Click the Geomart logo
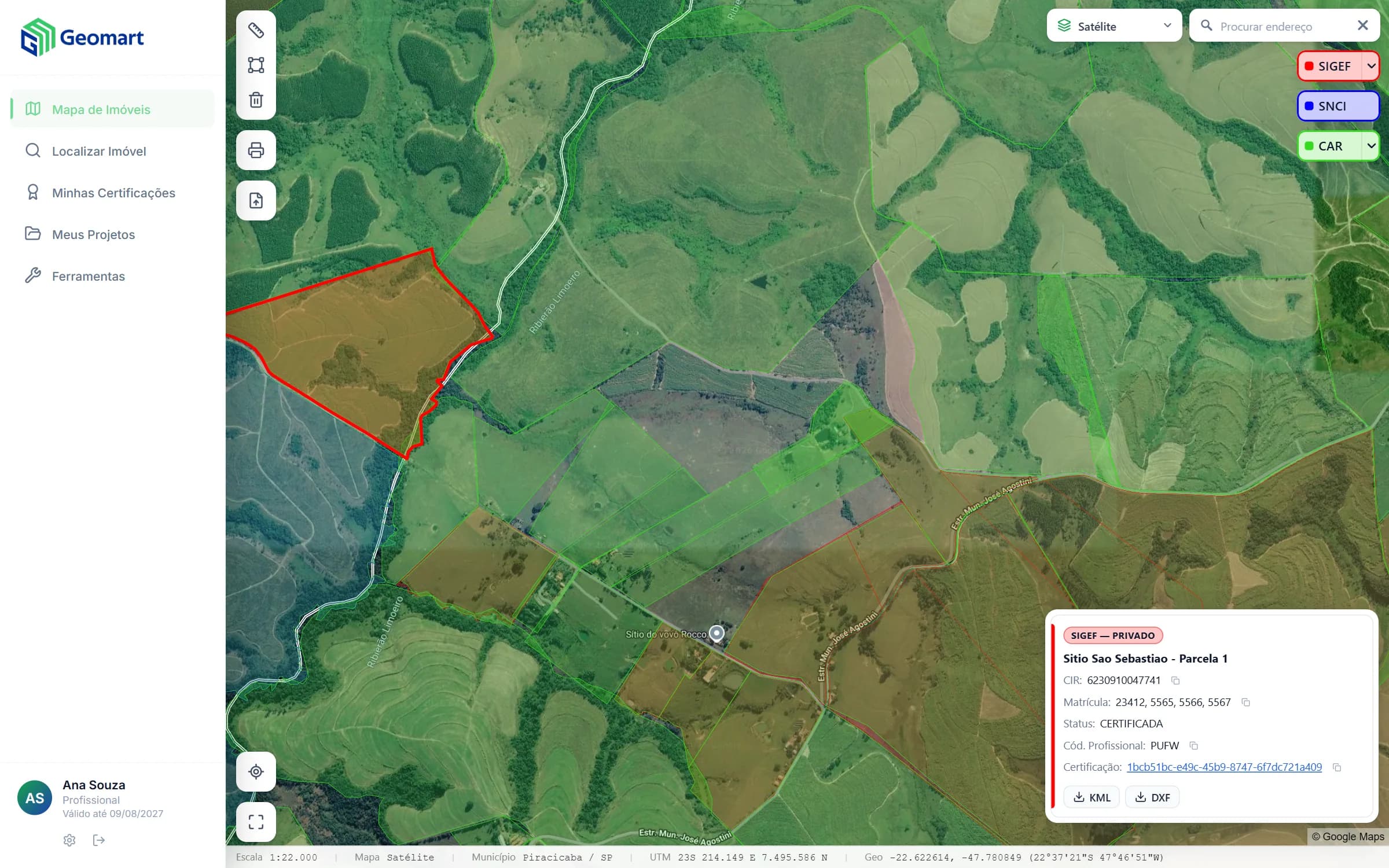Viewport: 1389px width, 868px height. pos(82,37)
